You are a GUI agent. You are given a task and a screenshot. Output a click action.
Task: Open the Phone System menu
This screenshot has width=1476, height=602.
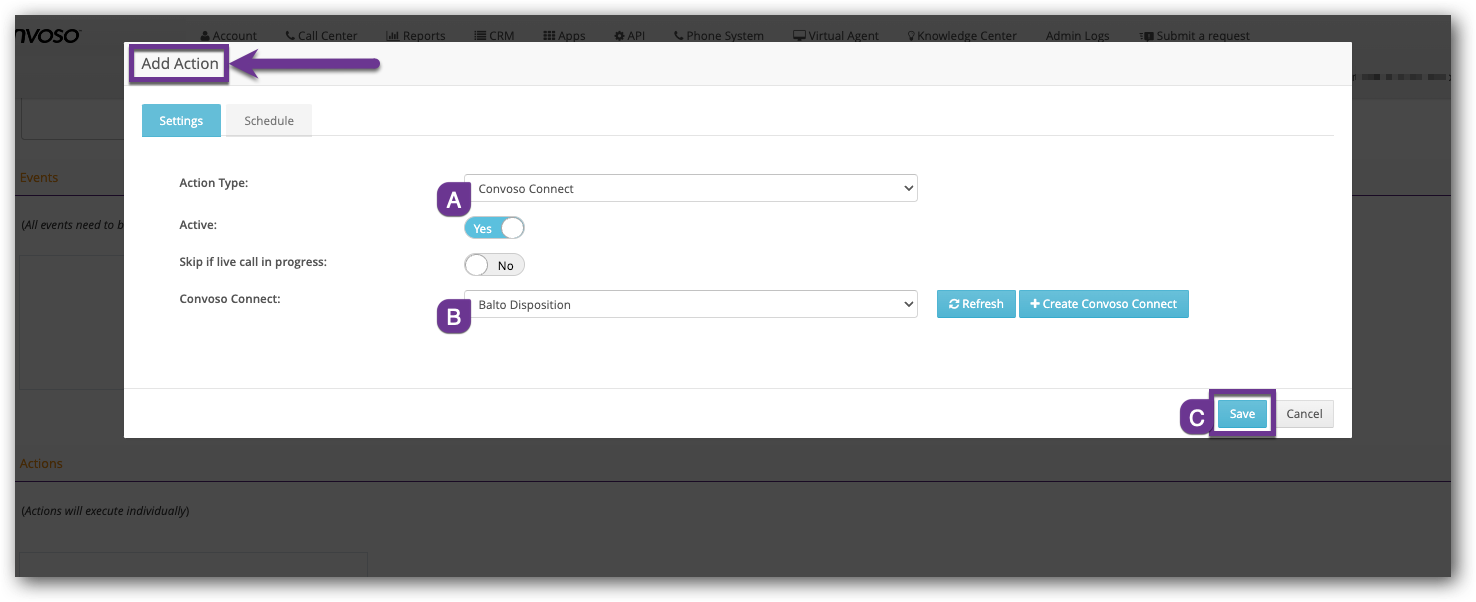click(x=719, y=36)
